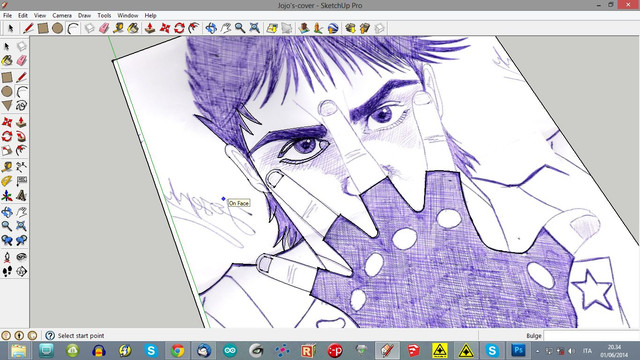Activate the Freehand drawing tool
Viewport: 640px width, 360px height.
[x=21, y=106]
